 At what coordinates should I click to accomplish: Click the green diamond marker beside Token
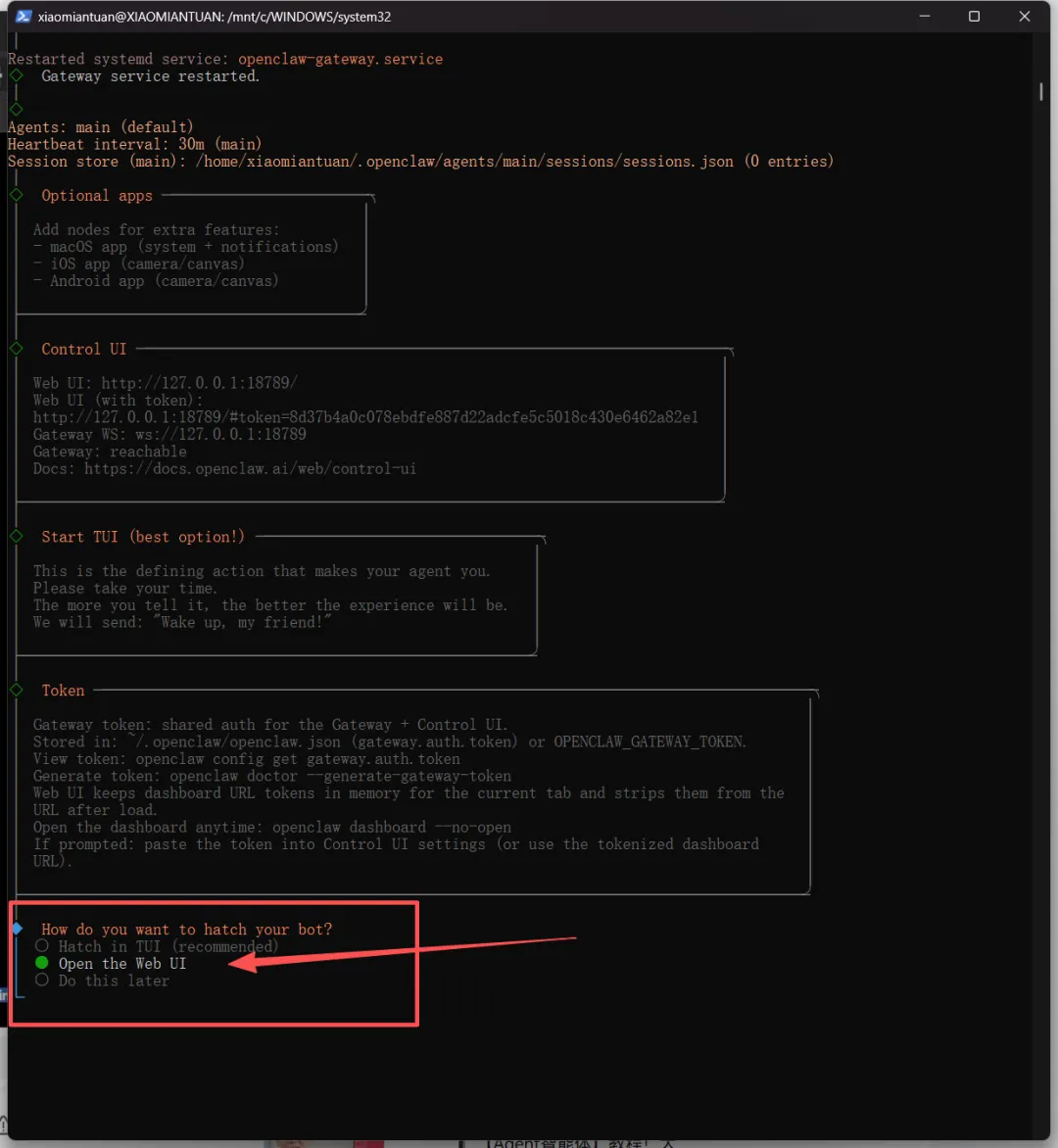16,690
